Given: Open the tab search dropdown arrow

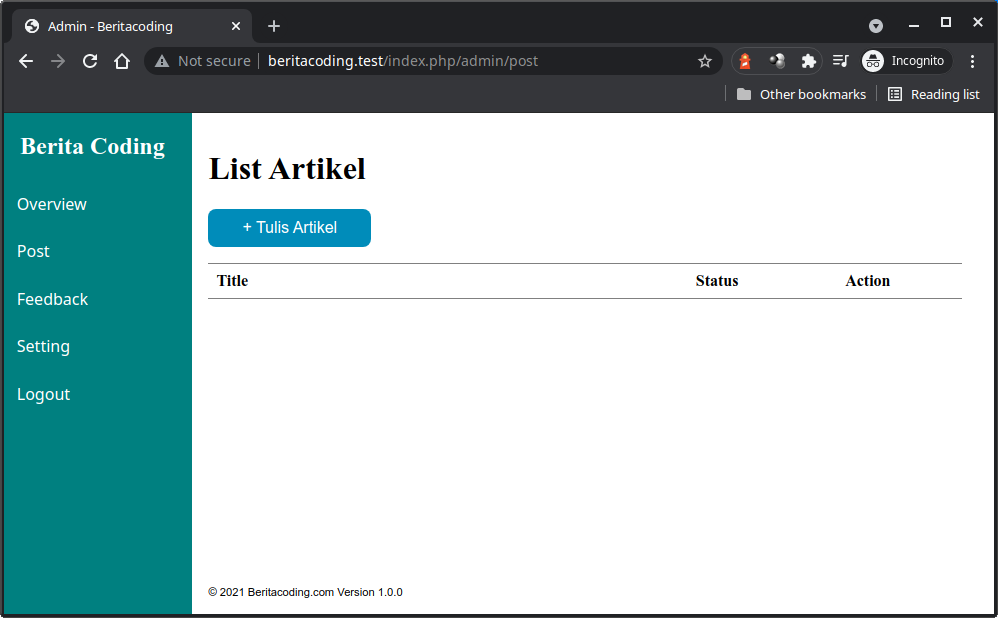Looking at the screenshot, I should click(876, 26).
